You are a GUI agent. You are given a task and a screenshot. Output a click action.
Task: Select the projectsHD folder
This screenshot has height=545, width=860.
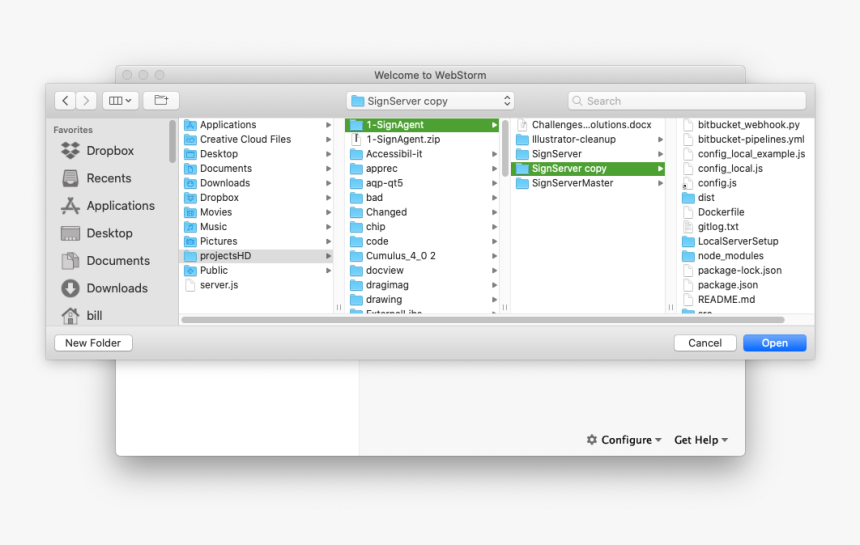point(258,256)
